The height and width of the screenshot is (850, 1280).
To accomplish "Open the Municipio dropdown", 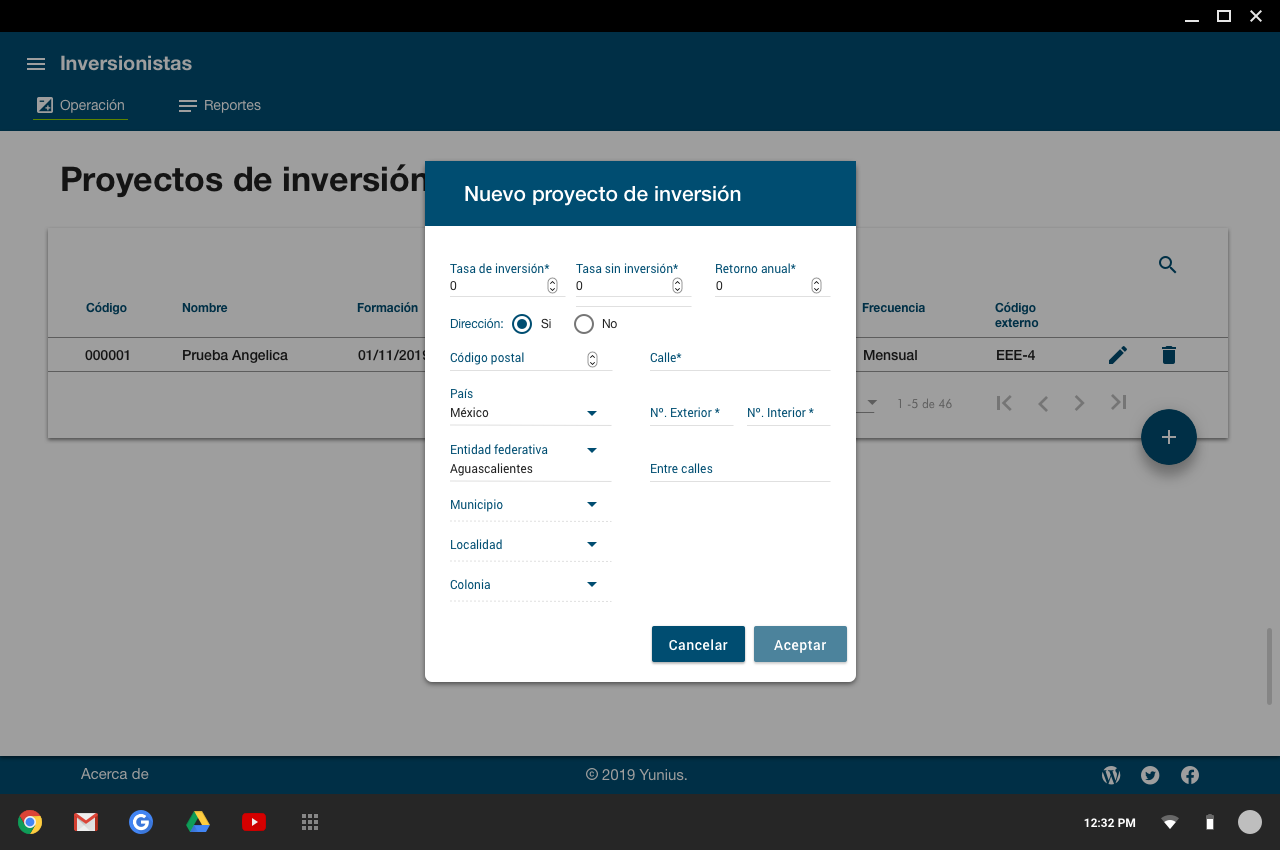I will coord(591,505).
